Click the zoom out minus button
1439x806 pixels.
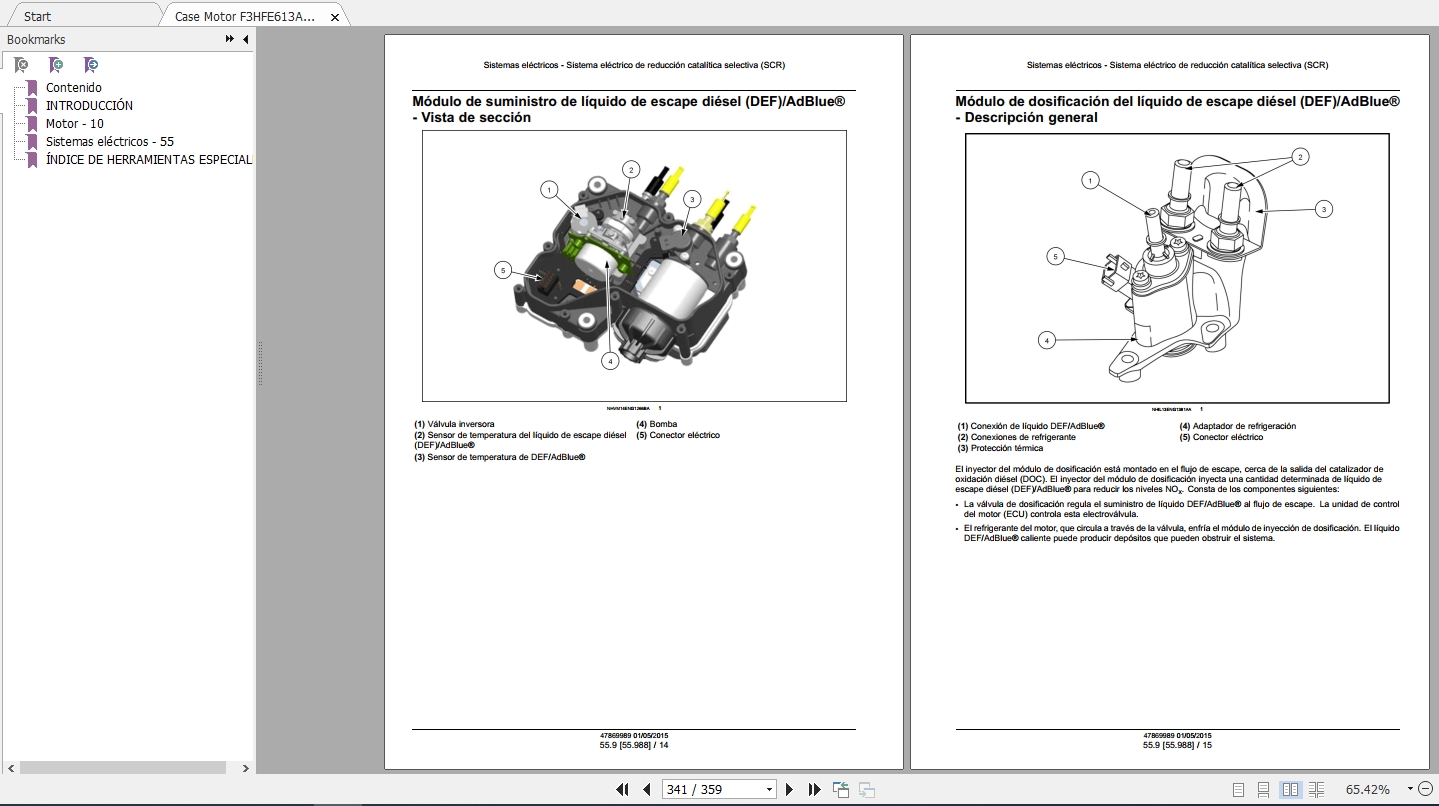tap(1424, 789)
